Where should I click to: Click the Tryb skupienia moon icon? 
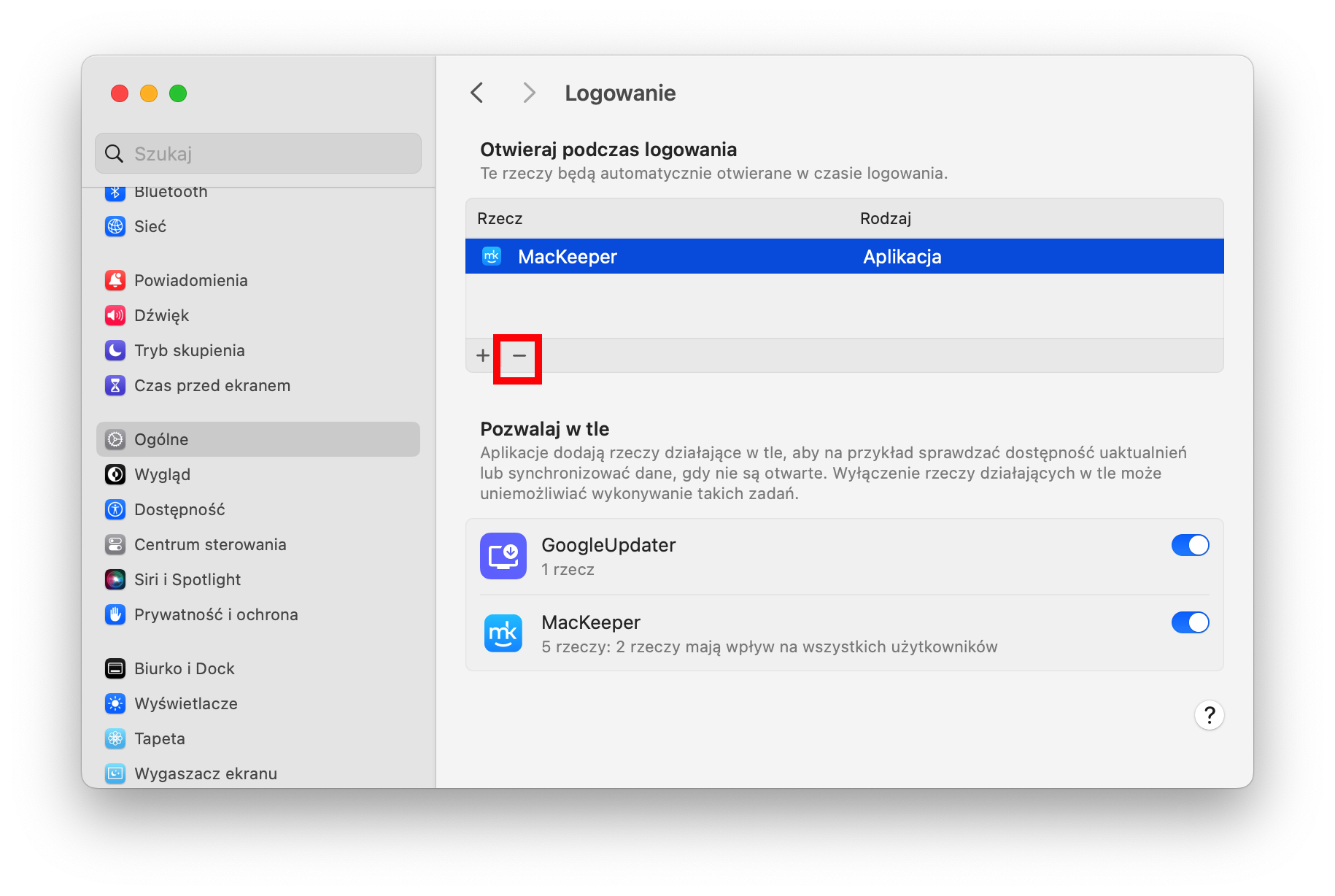[115, 350]
